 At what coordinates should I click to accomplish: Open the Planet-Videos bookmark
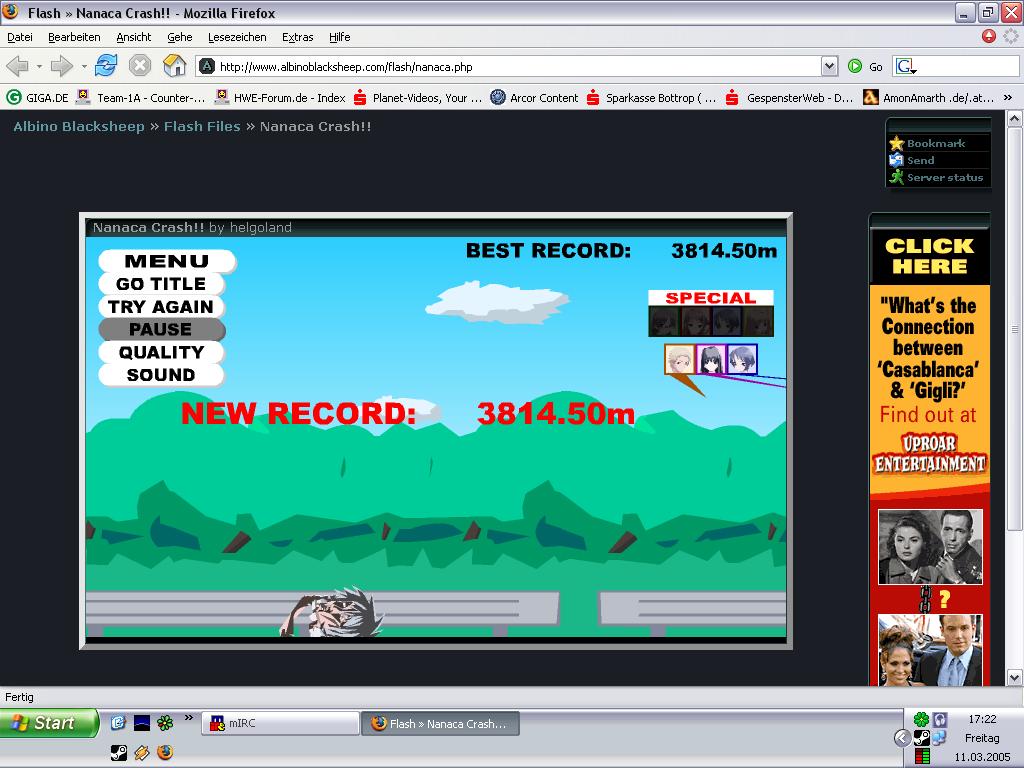click(418, 98)
